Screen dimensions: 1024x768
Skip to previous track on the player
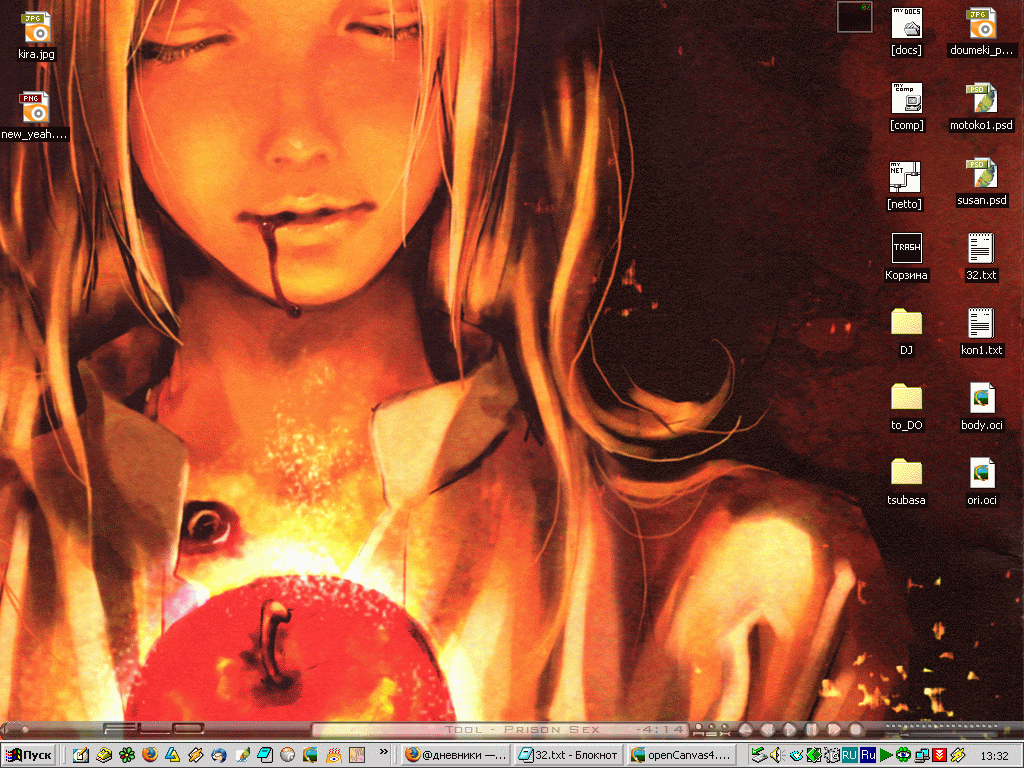coord(767,729)
